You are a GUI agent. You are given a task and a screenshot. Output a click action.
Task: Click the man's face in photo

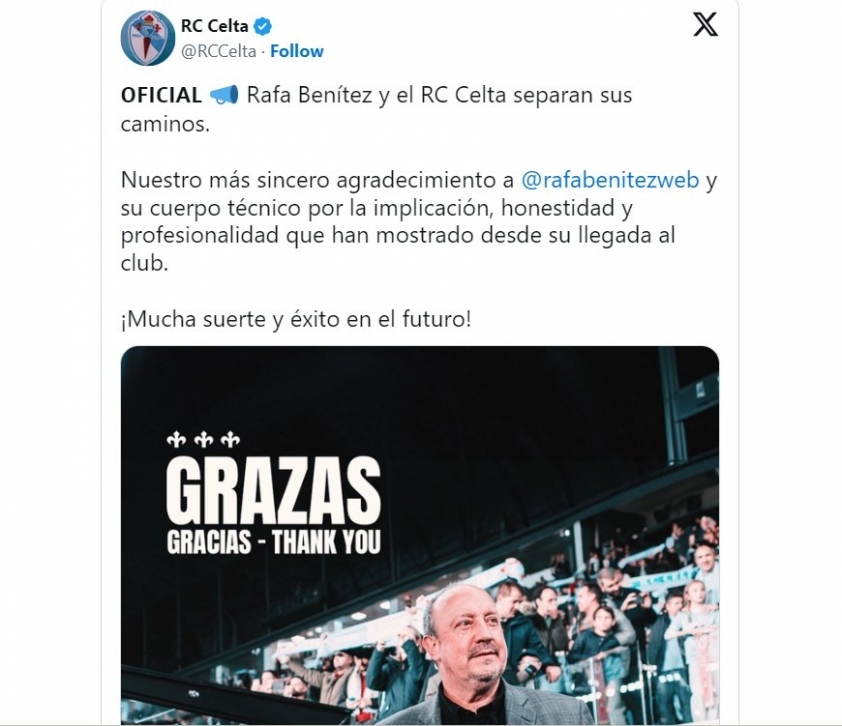pyautogui.click(x=469, y=635)
